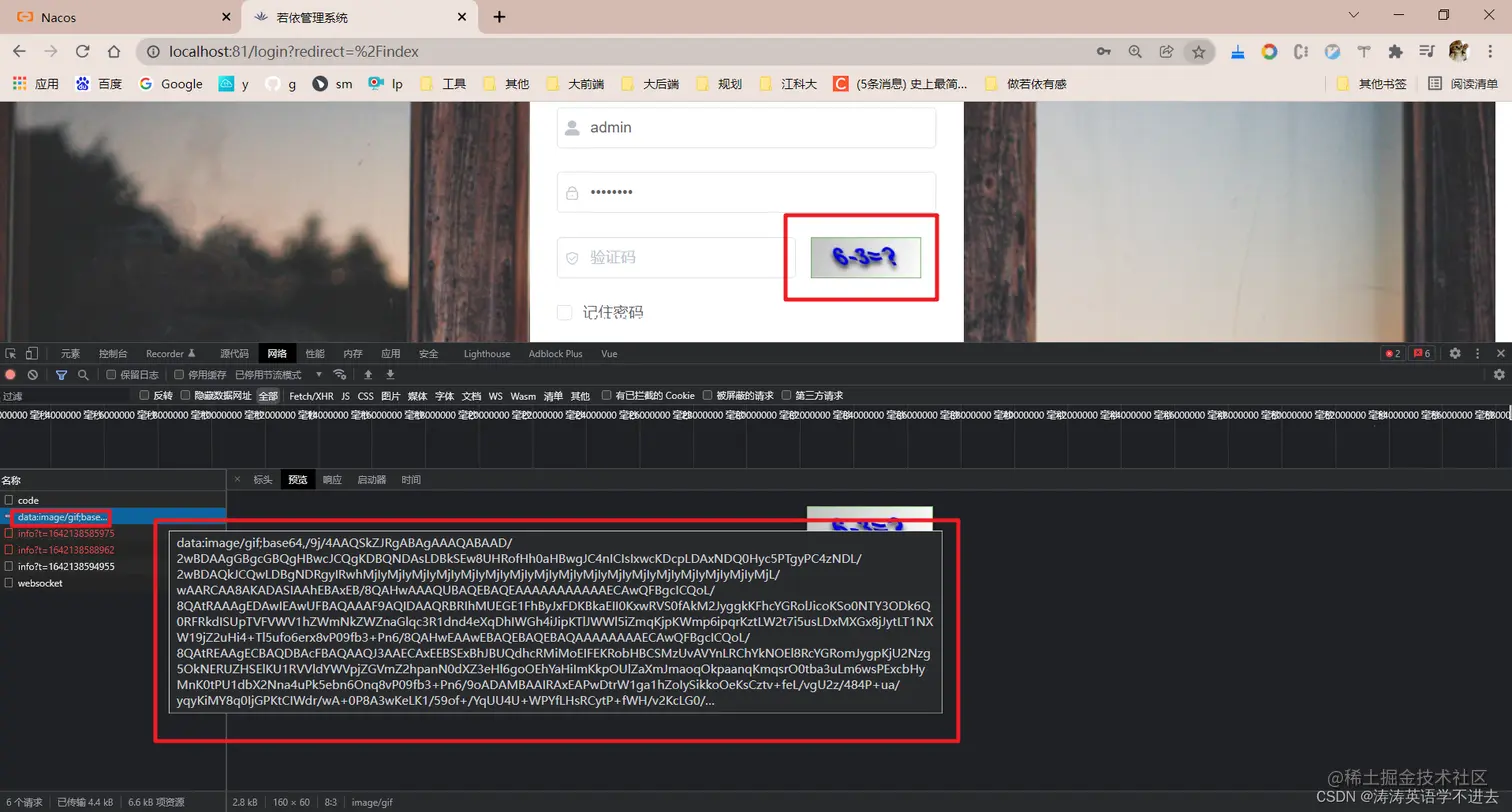This screenshot has width=1512, height=812.
Task: Filter requests by CSS type
Action: [x=365, y=396]
